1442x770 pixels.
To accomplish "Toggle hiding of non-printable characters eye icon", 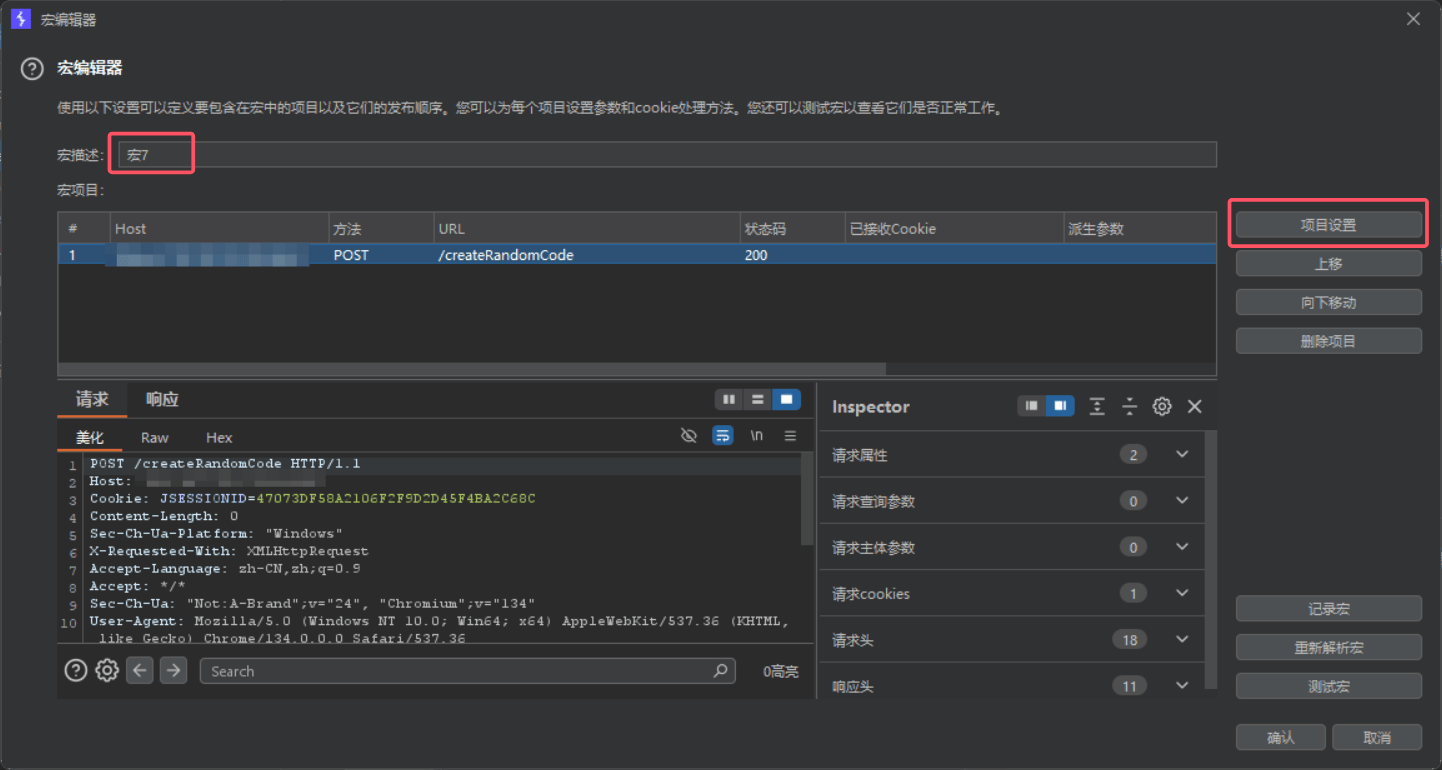I will [x=688, y=436].
